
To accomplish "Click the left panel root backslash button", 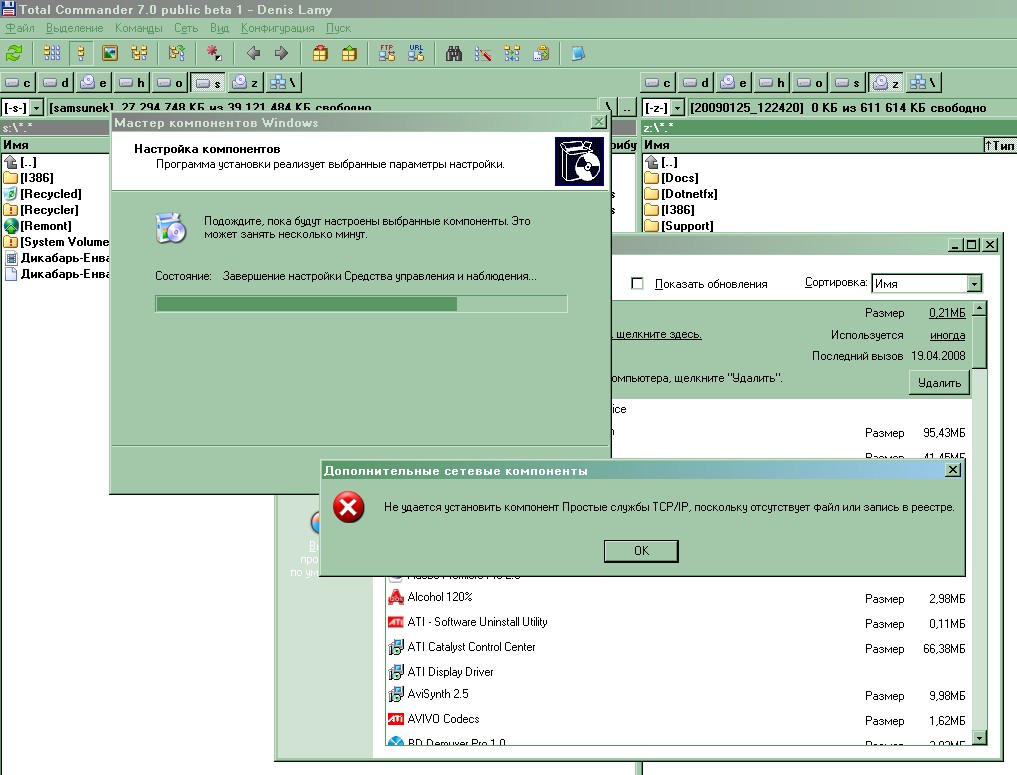I will click(x=607, y=108).
